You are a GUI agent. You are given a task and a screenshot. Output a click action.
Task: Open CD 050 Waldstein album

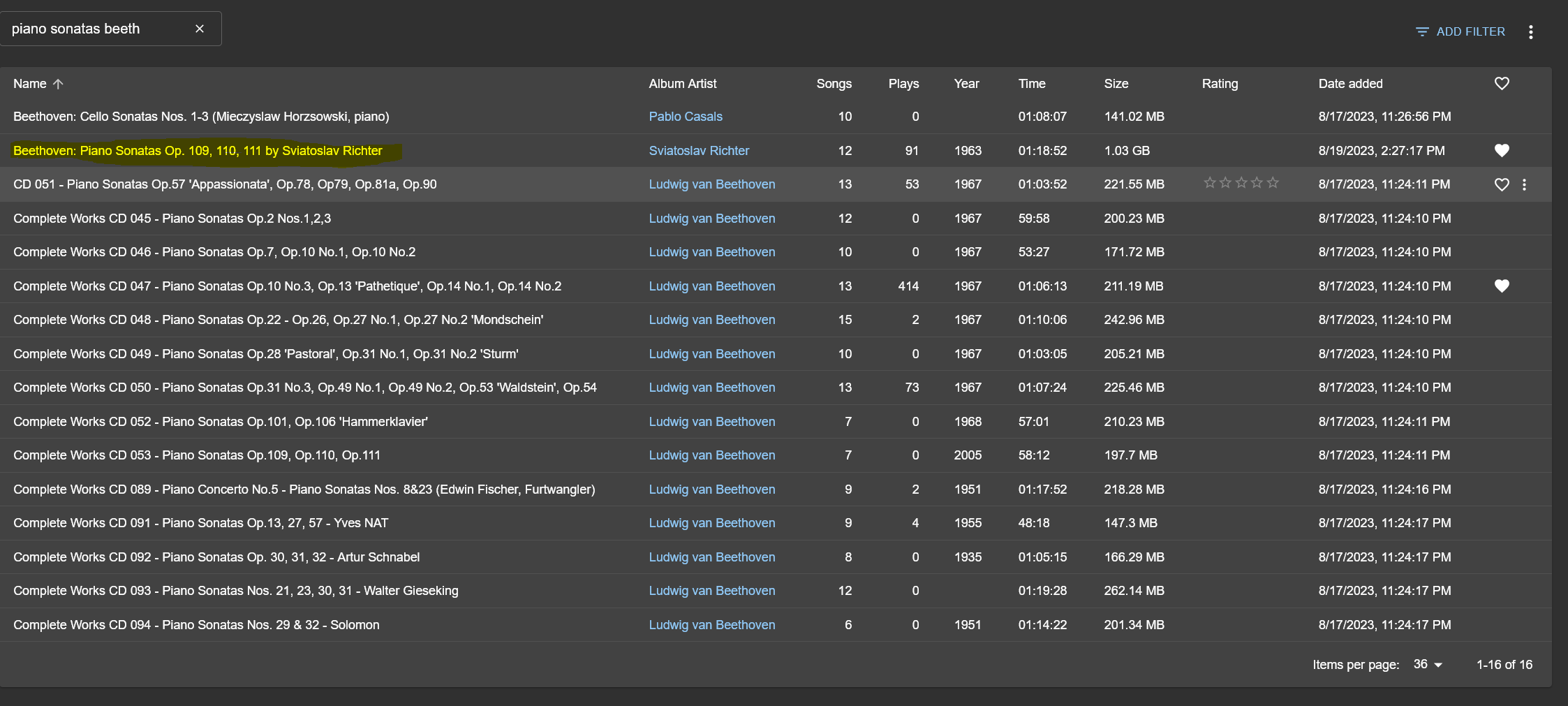click(x=305, y=388)
